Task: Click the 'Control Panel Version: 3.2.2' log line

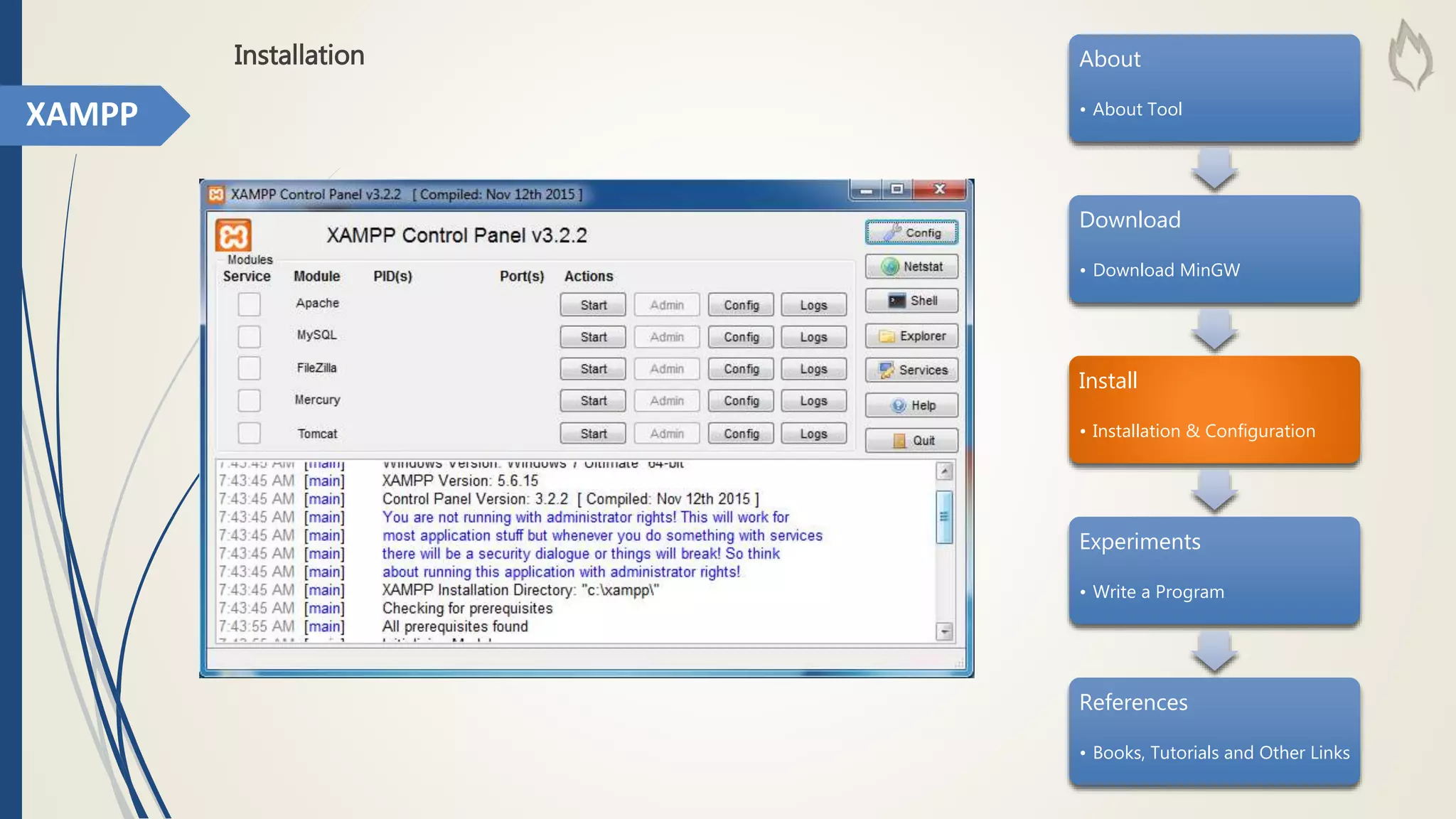Action: point(570,499)
